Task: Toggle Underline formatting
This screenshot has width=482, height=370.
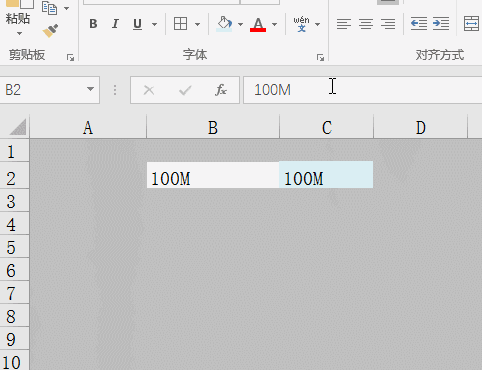Action: pyautogui.click(x=137, y=24)
